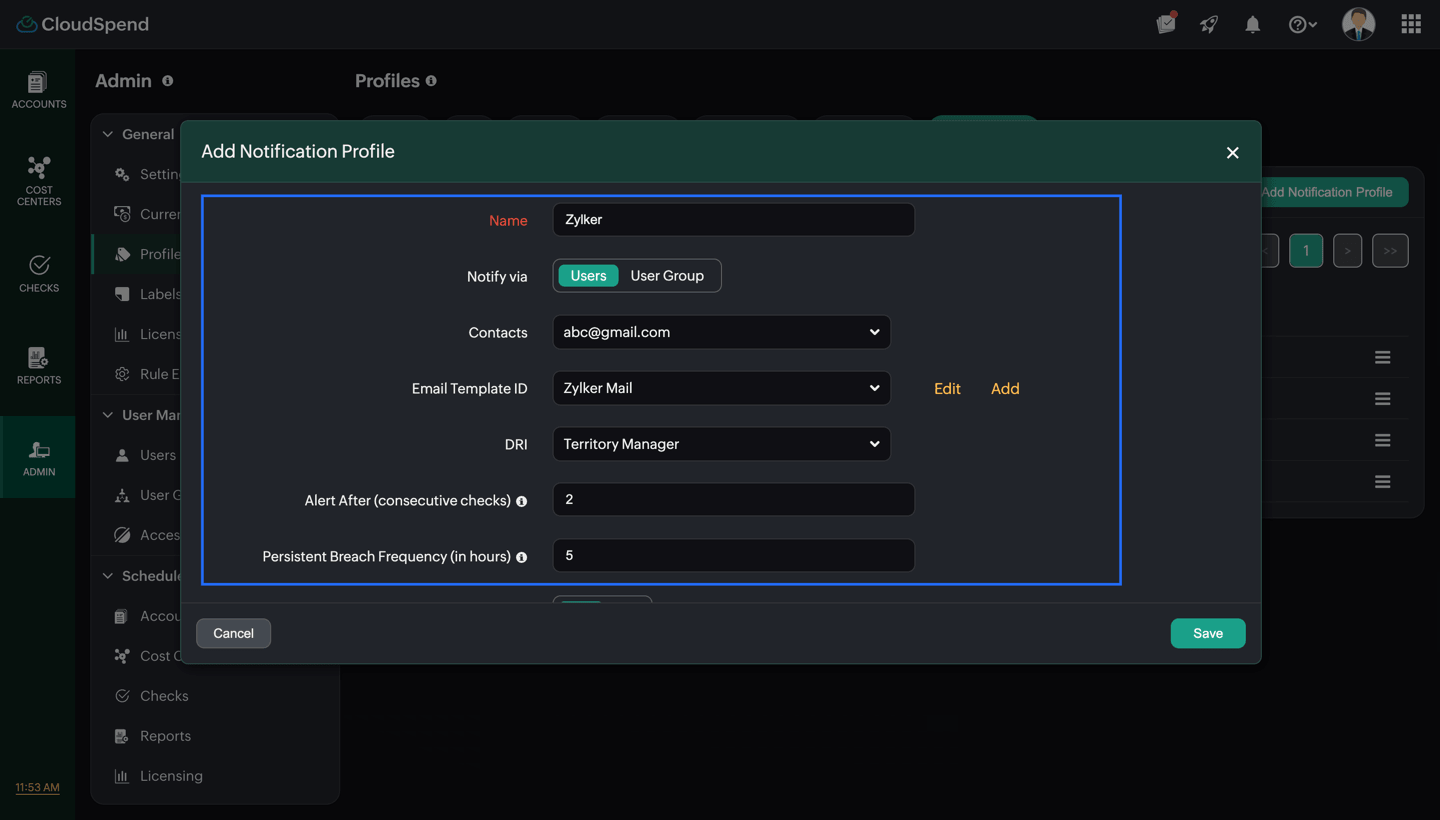Click the Cancel button

click(x=233, y=633)
